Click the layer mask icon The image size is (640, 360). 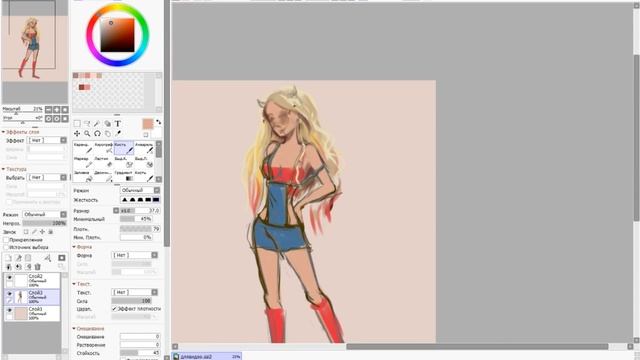(x=62, y=258)
